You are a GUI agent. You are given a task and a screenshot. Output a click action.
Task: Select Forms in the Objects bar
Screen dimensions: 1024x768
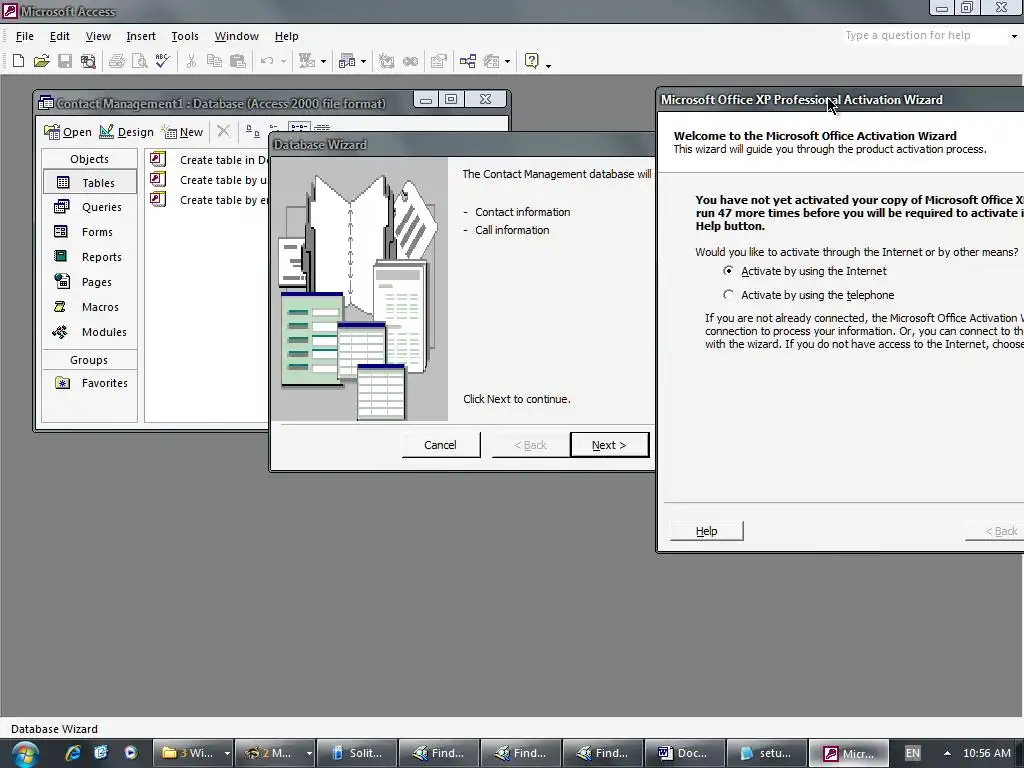89,232
